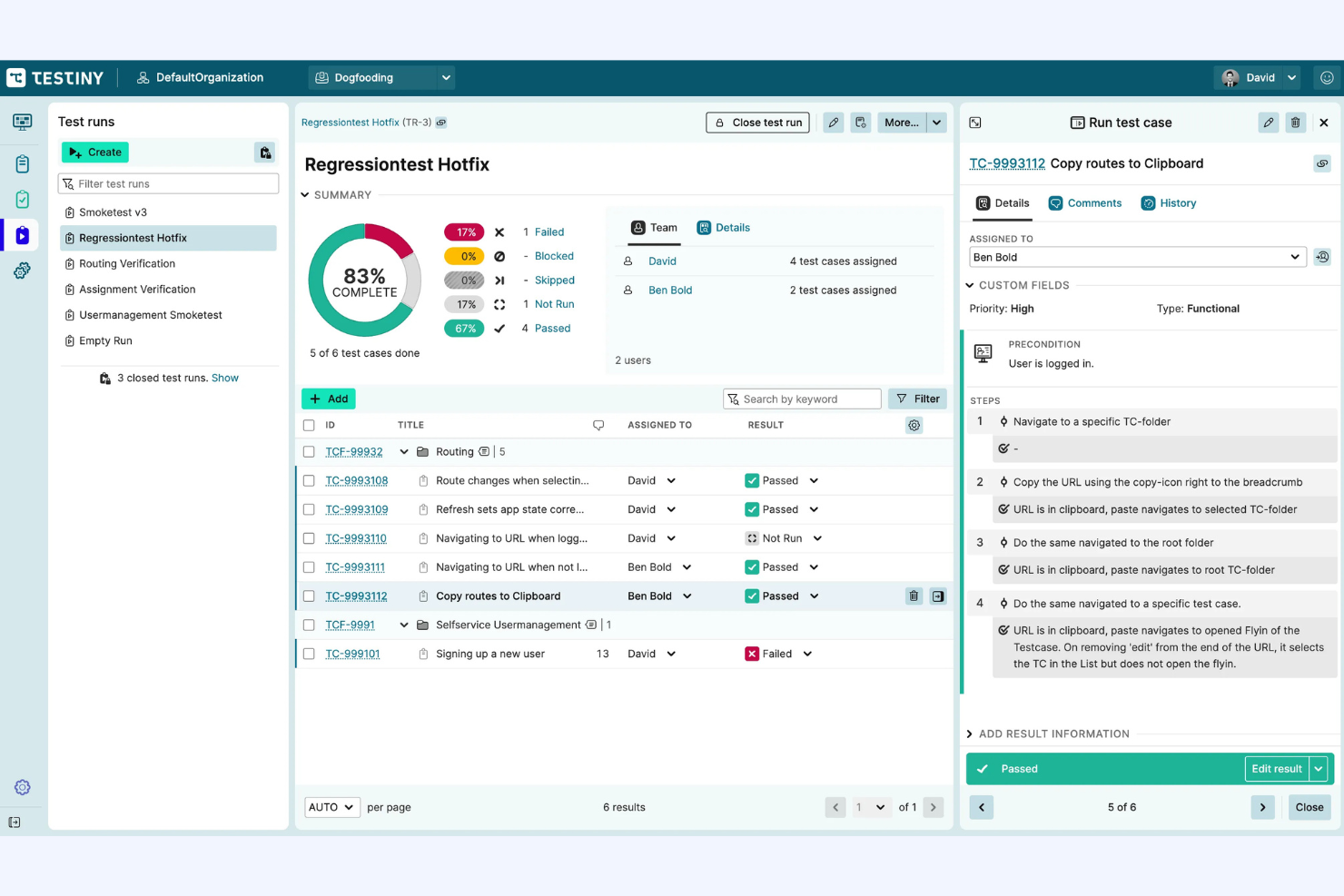Edit the test case using the pencil icon

click(1268, 122)
